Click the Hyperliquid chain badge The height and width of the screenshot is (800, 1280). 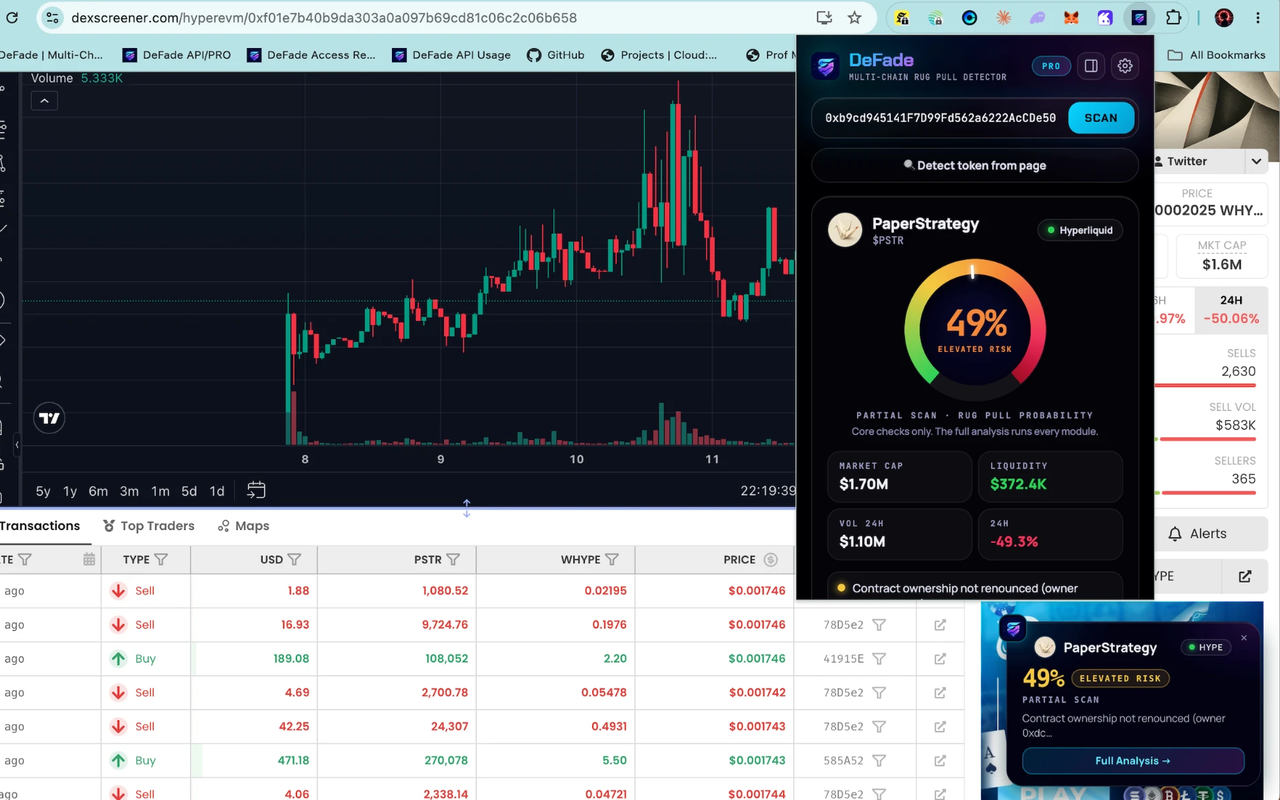tap(1080, 230)
